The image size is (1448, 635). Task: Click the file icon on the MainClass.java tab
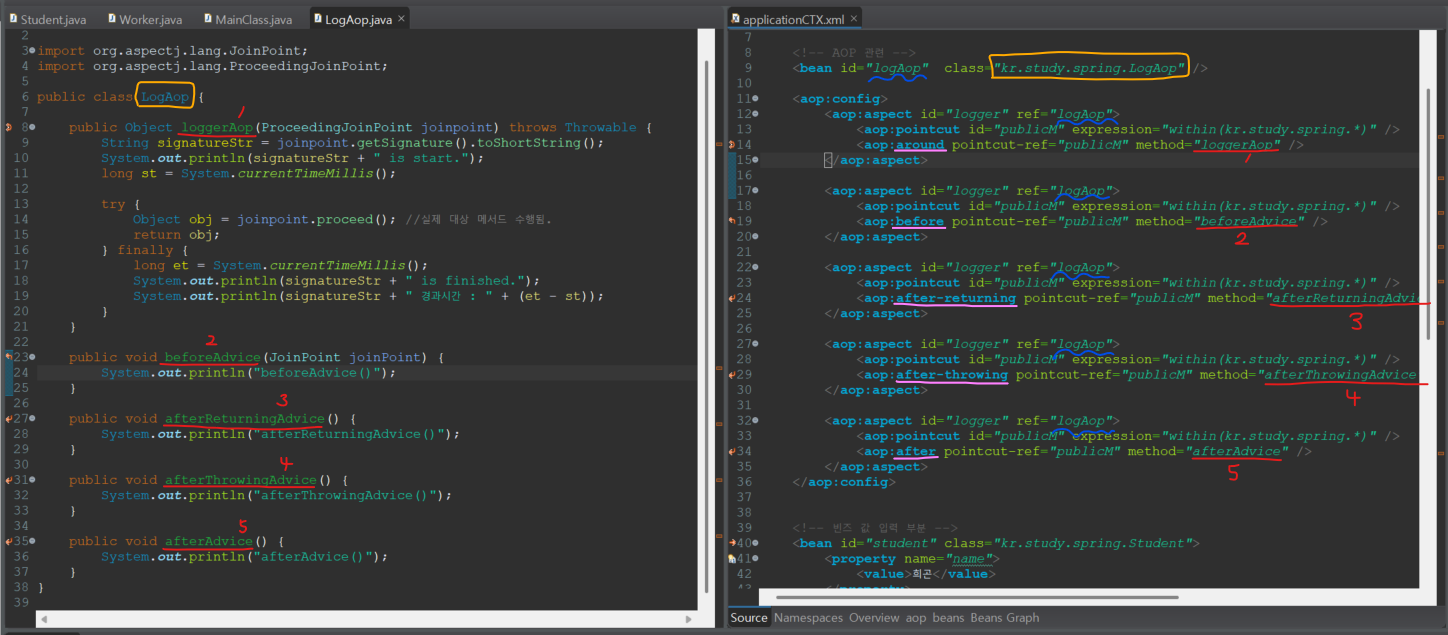tap(208, 19)
